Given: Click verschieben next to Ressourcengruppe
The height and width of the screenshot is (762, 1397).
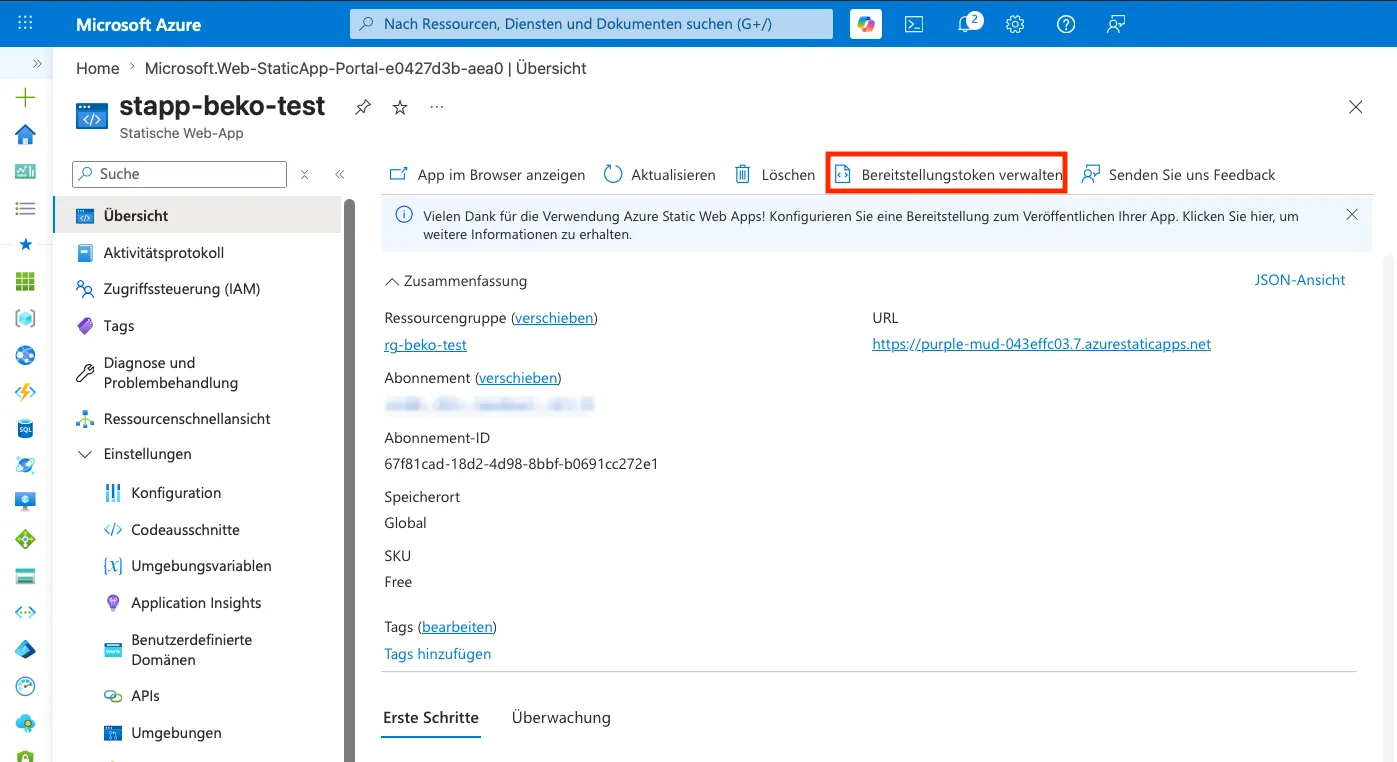Looking at the screenshot, I should [x=554, y=318].
